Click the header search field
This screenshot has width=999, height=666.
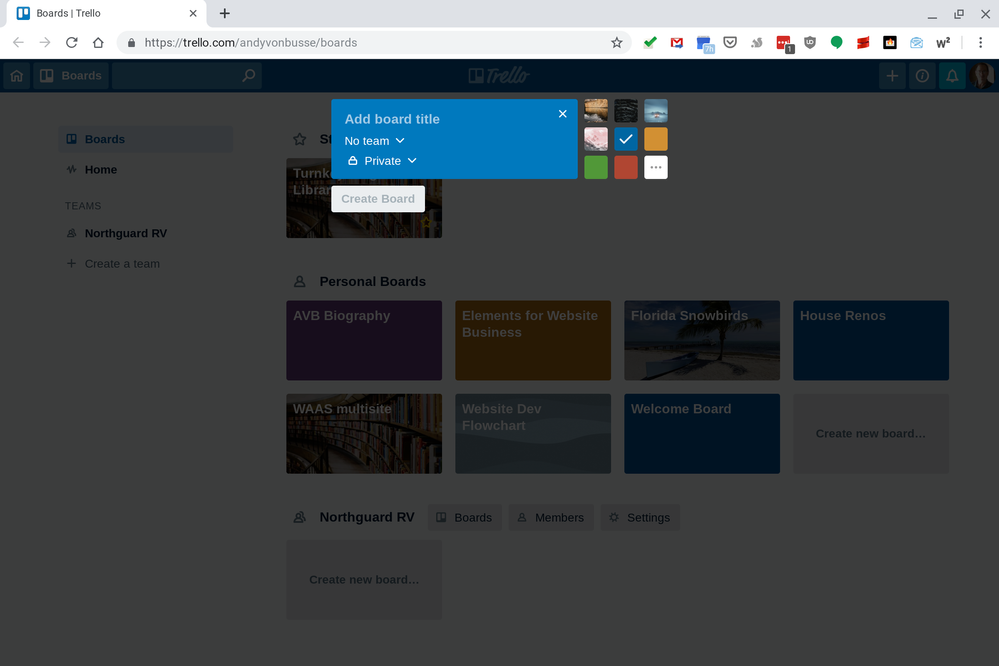coord(187,76)
